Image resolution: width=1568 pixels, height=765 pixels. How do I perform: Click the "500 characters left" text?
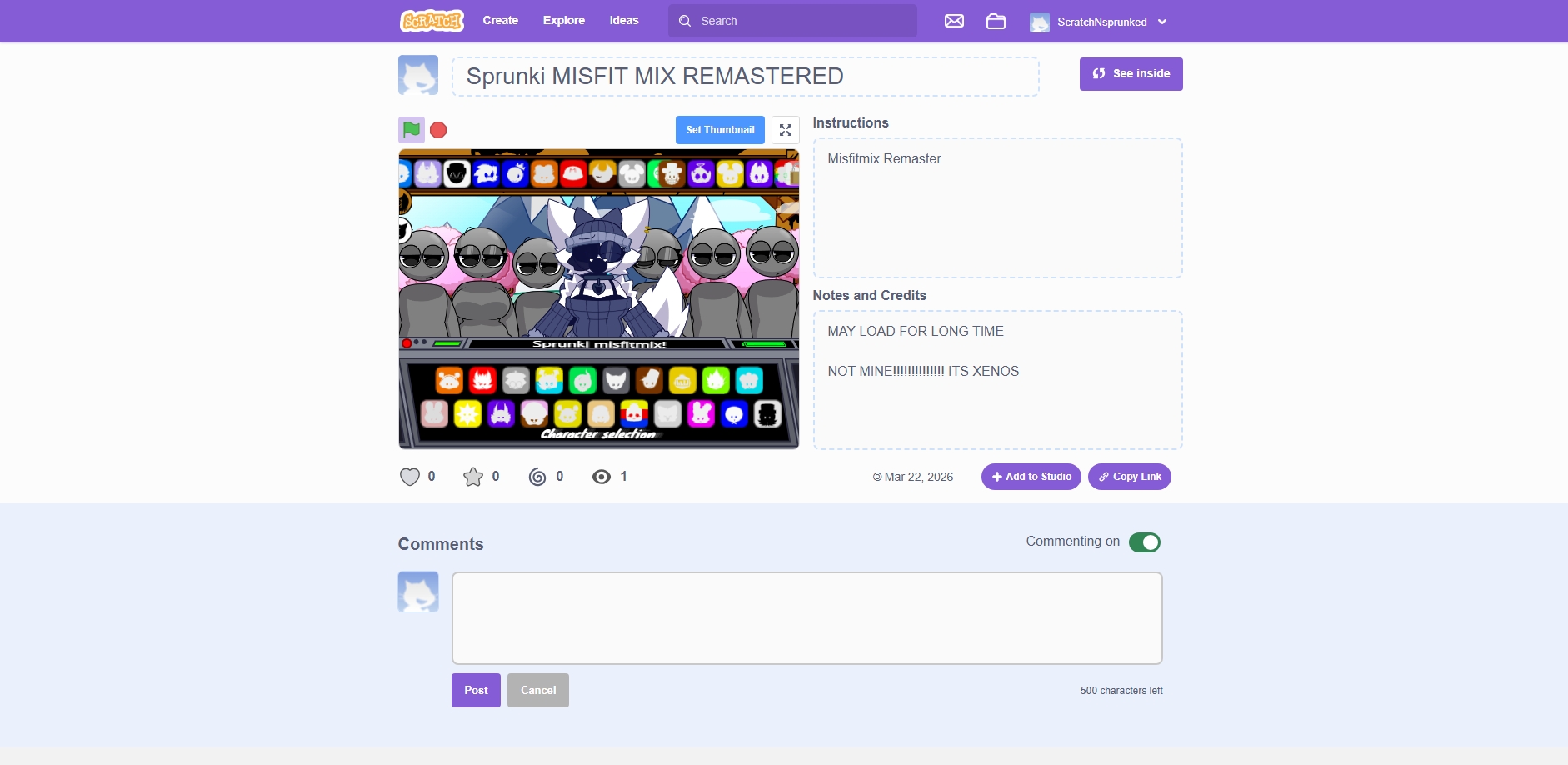point(1121,691)
